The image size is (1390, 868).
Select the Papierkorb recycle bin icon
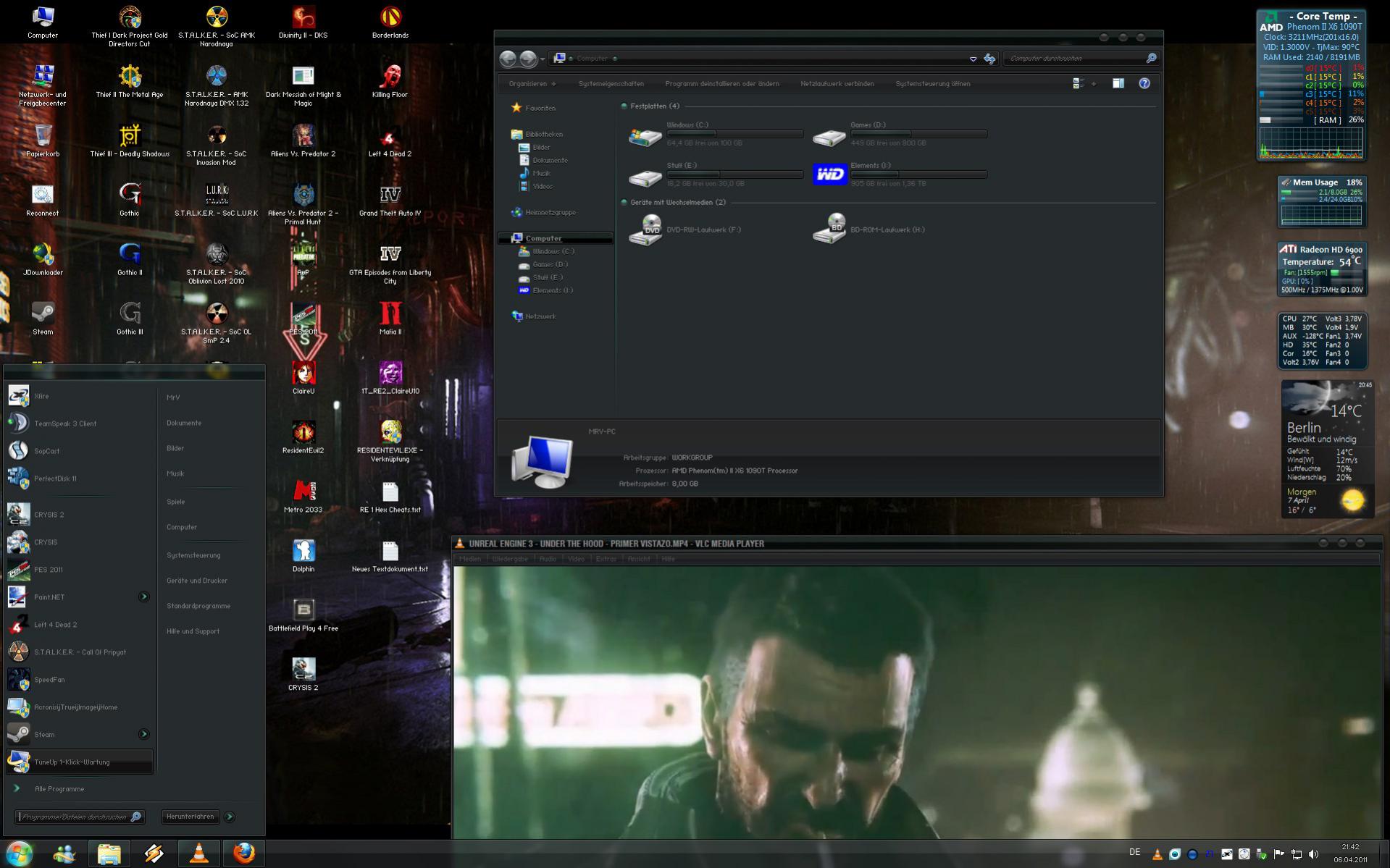[43, 140]
